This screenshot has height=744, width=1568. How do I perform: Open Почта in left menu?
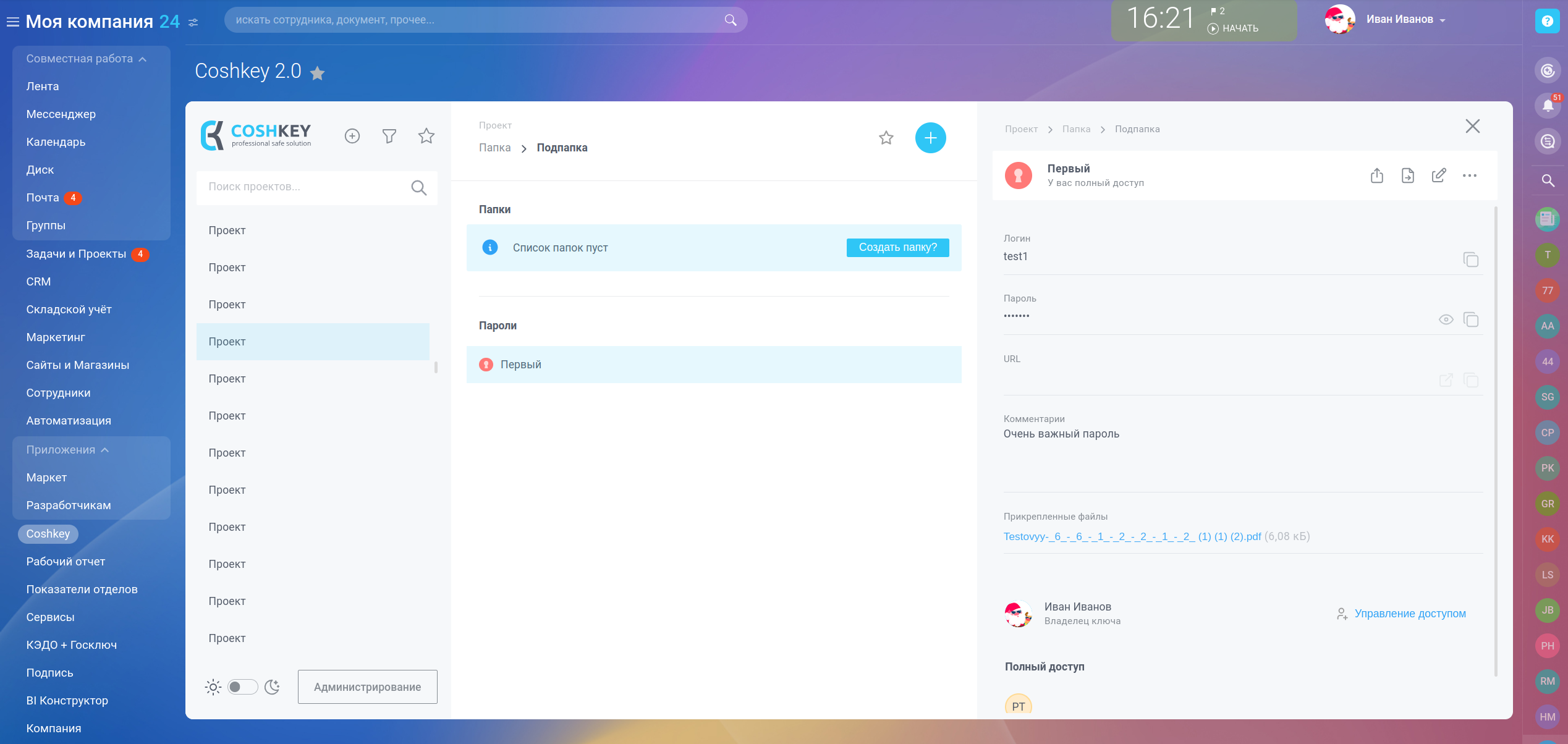tap(43, 198)
